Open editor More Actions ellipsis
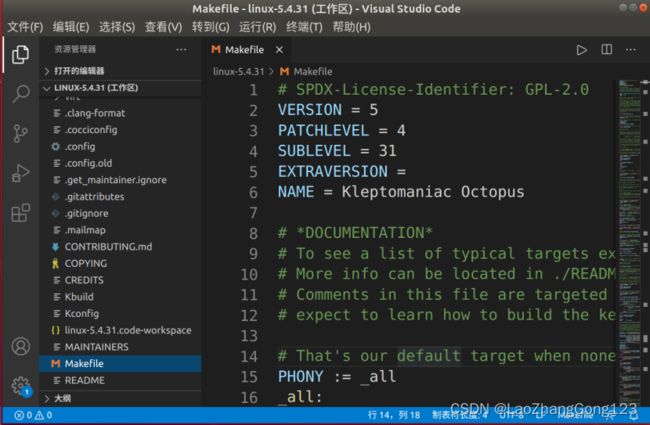Image resolution: width=650 pixels, height=425 pixels. (x=631, y=50)
